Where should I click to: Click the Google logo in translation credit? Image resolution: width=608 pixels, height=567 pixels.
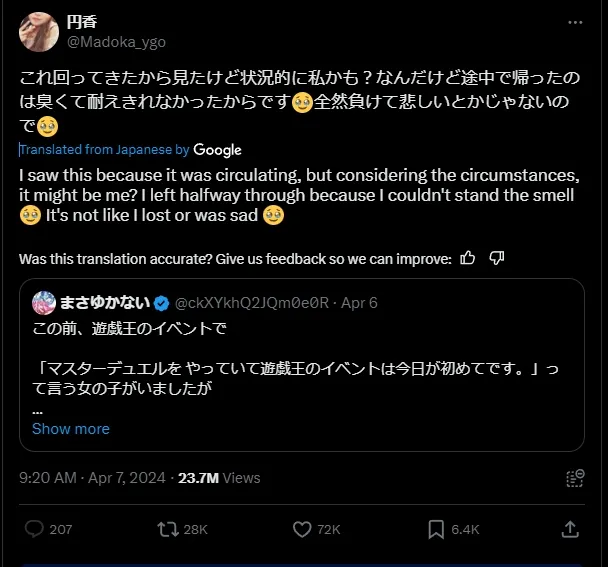(217, 150)
